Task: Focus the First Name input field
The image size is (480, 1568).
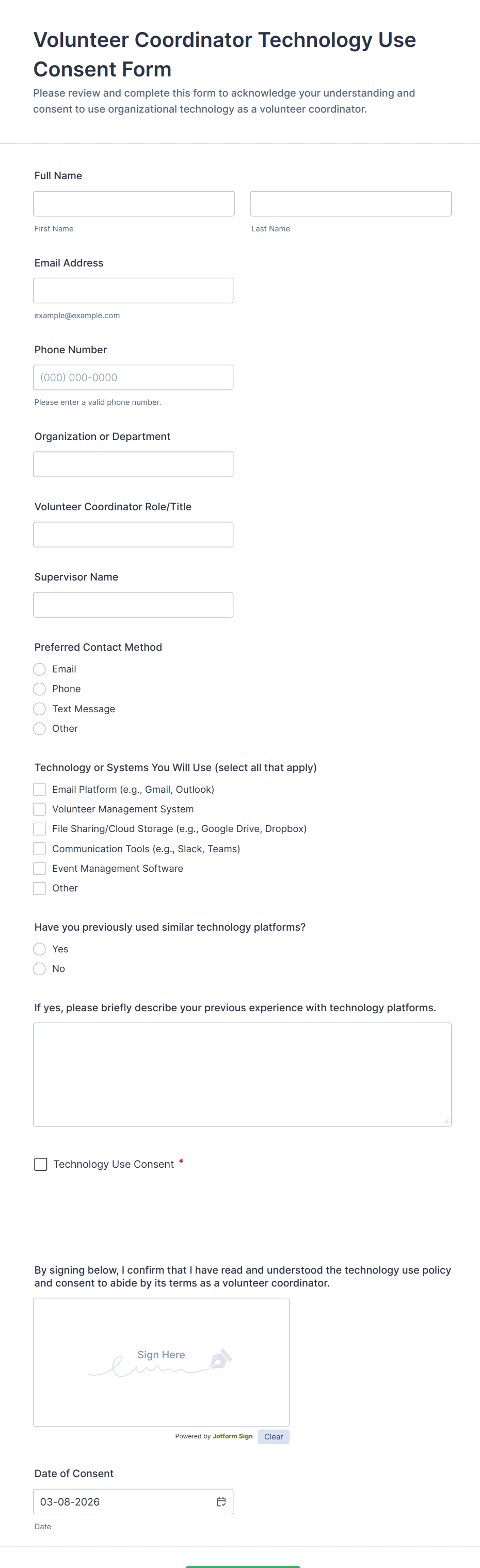Action: [134, 204]
